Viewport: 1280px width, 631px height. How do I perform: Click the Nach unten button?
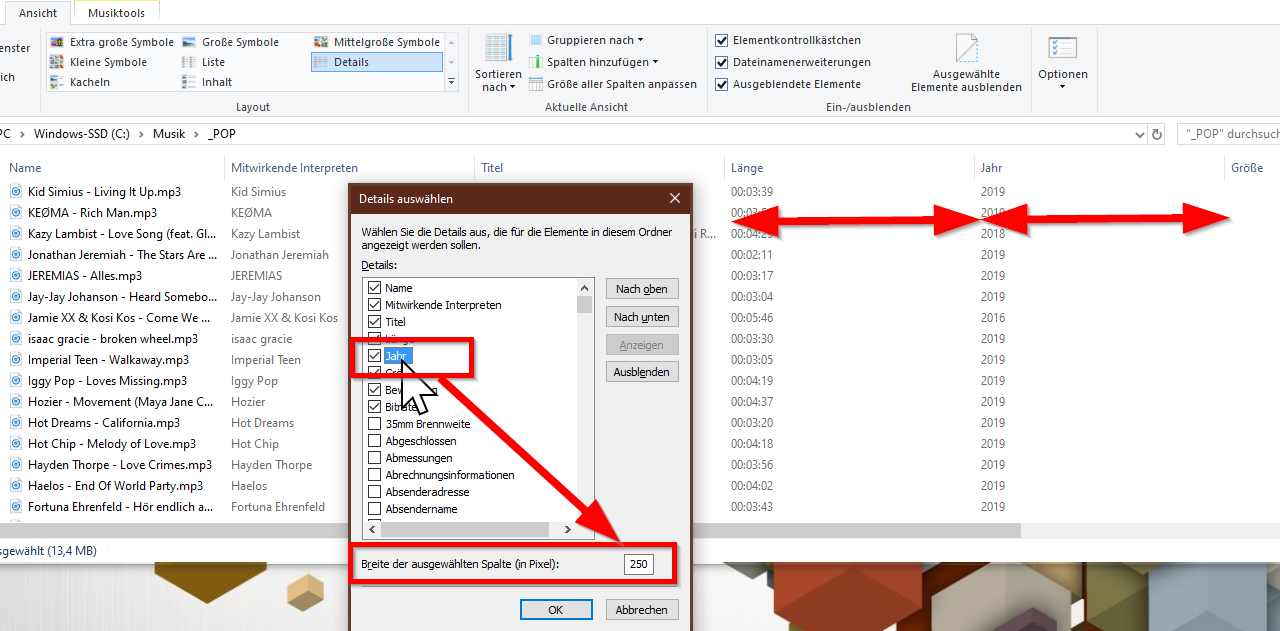pos(642,316)
